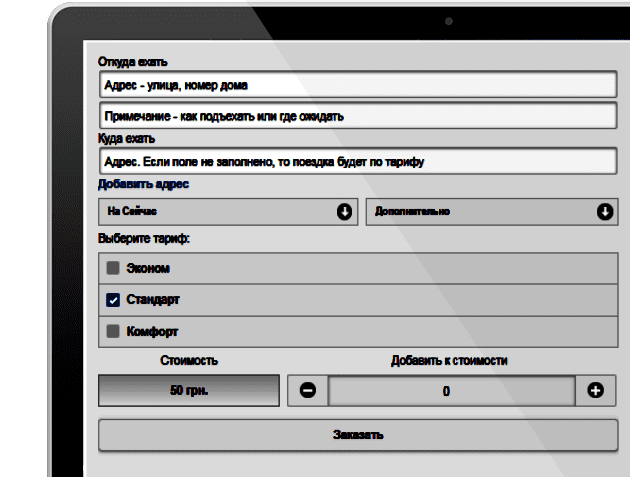The width and height of the screenshot is (630, 477).
Task: Click the arrow icon on 'Дополнительно'
Action: [604, 212]
